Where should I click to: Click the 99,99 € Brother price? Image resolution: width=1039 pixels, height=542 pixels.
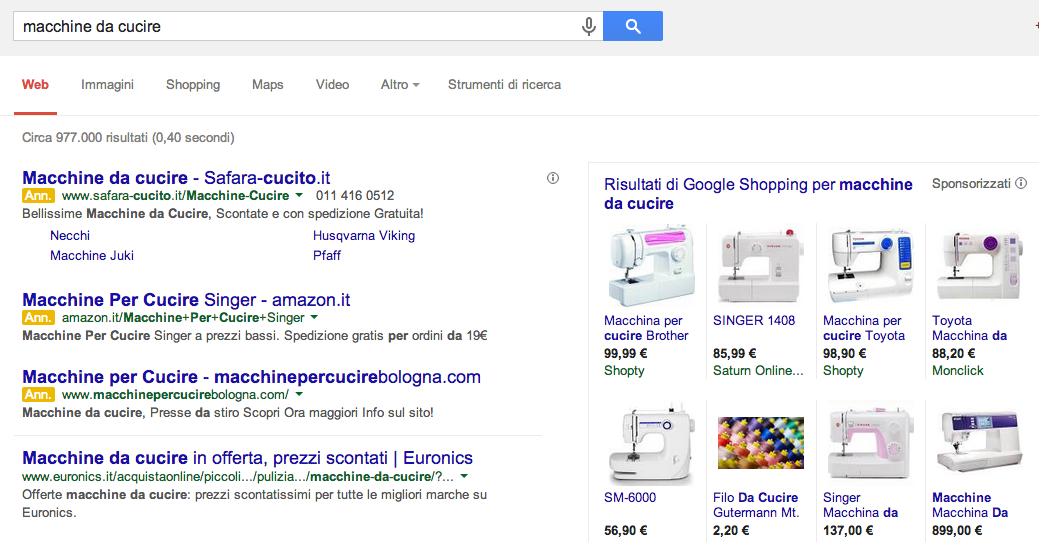coord(626,354)
